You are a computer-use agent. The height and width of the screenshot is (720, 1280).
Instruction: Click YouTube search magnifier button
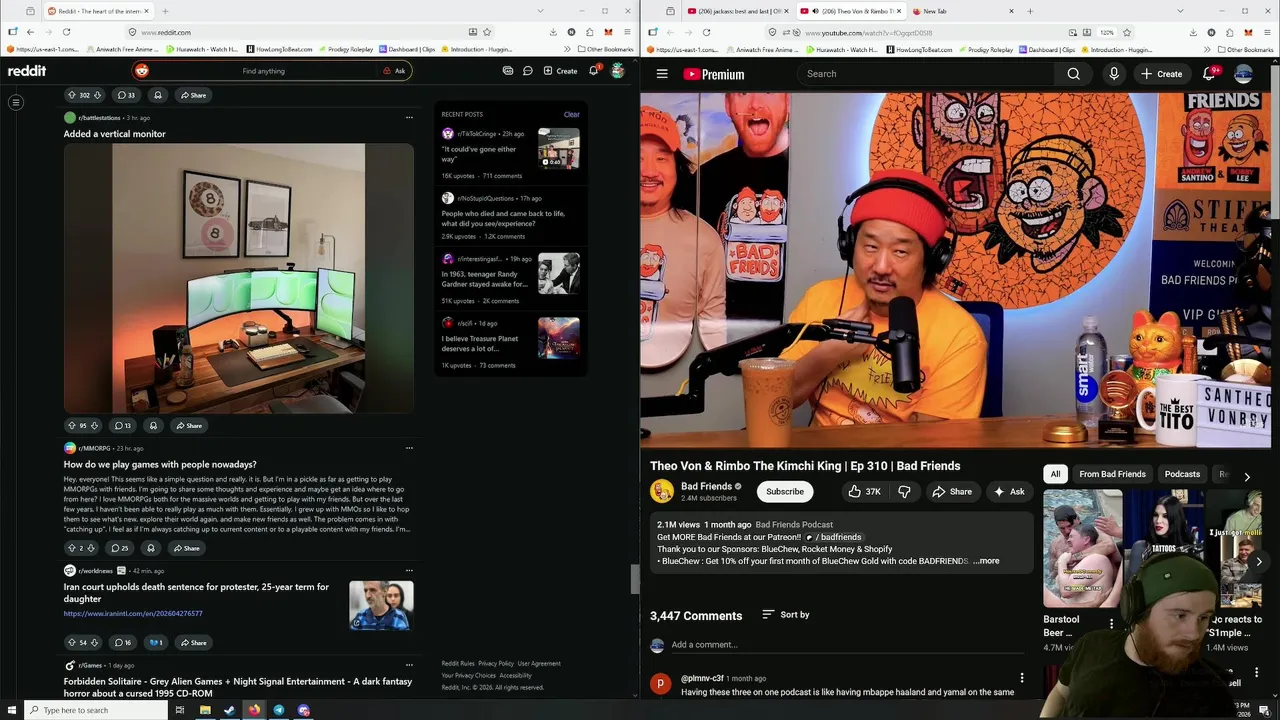1073,74
